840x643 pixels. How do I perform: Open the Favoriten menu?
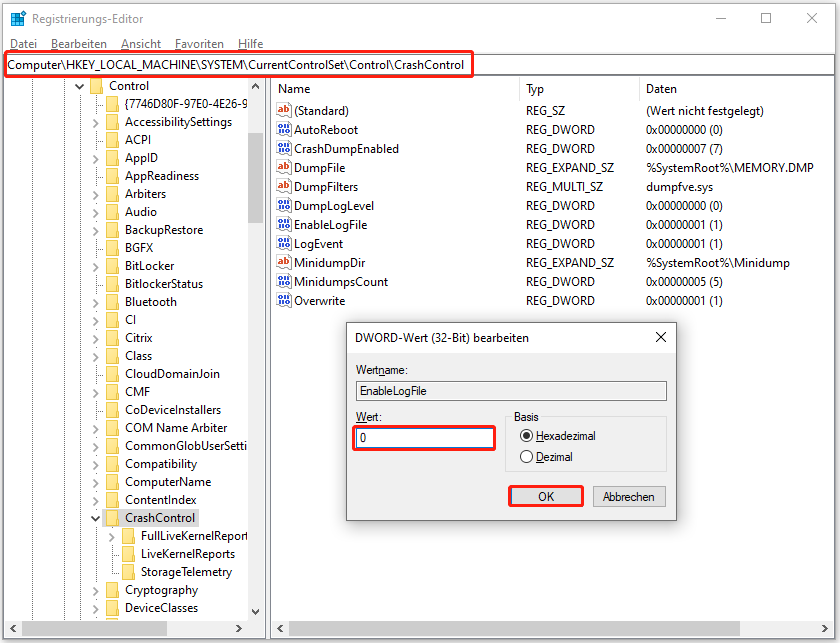(x=199, y=44)
